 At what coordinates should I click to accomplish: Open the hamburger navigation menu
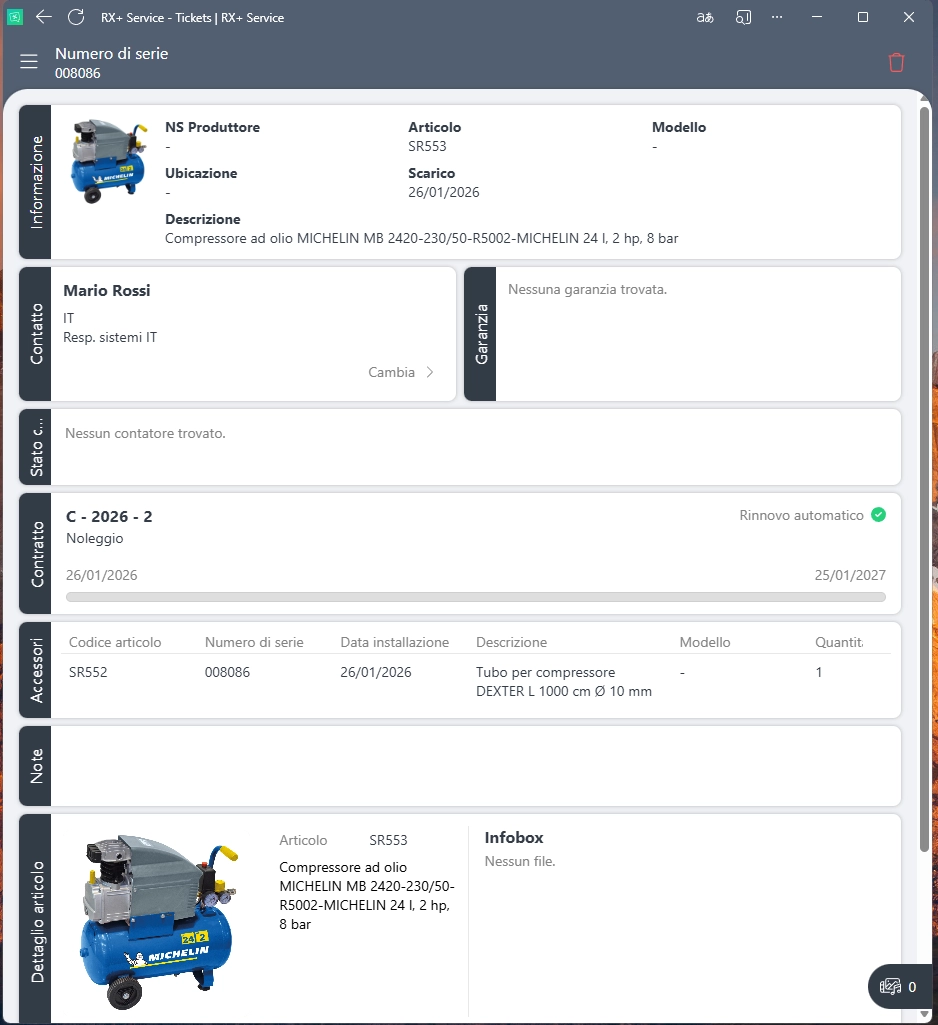29,62
